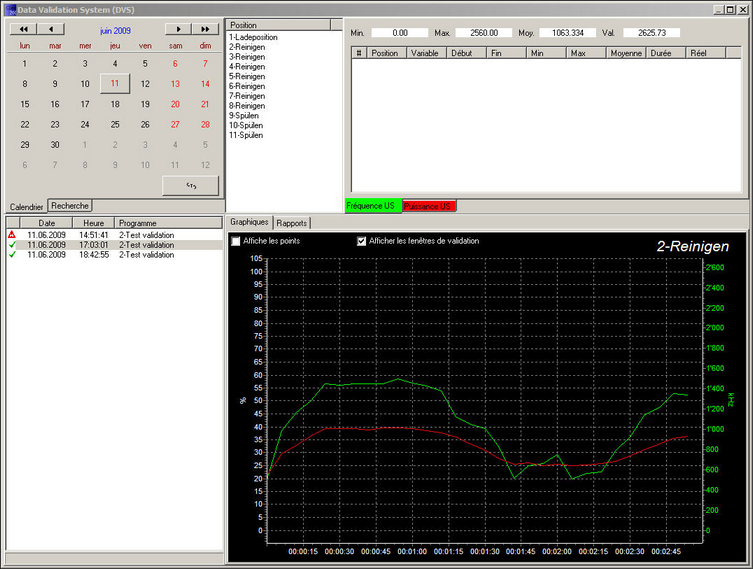Select position 6-Reinigen
Screen dimensions: 753x569
click(247, 86)
